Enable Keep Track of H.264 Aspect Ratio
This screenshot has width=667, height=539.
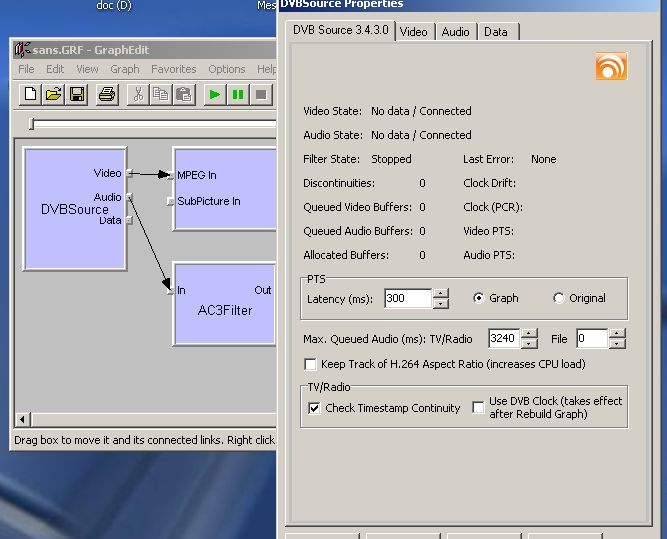311,365
